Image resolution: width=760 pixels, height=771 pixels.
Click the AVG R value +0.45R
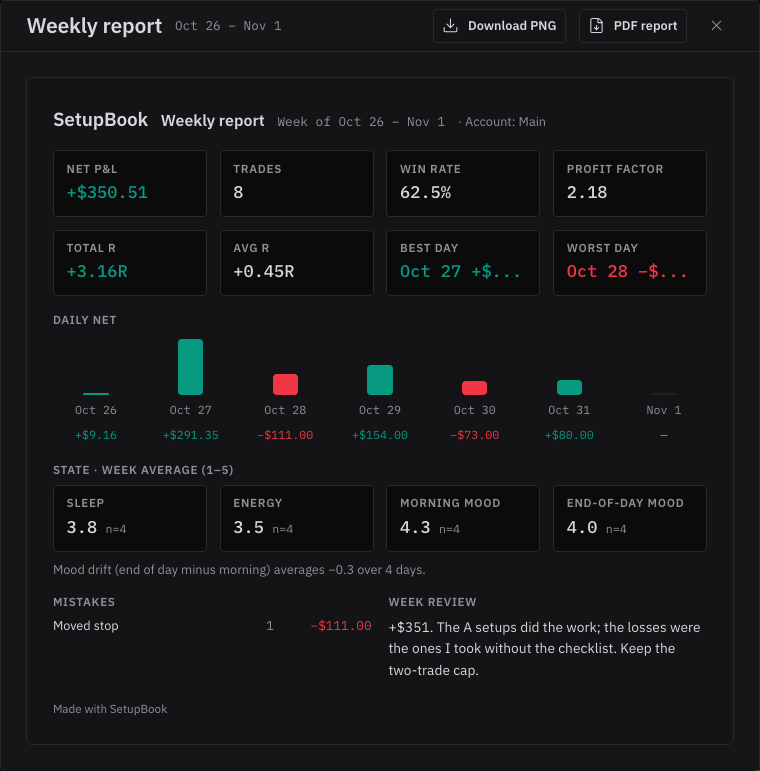tap(263, 271)
